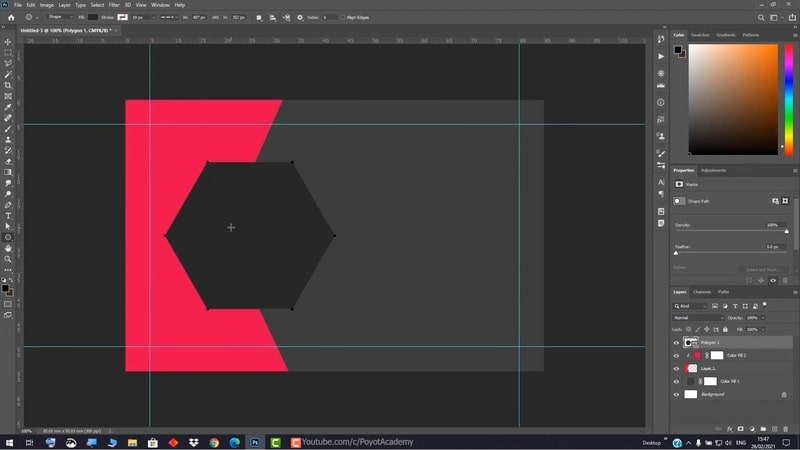Open the Filter menu
The image size is (800, 450).
click(x=114, y=5)
